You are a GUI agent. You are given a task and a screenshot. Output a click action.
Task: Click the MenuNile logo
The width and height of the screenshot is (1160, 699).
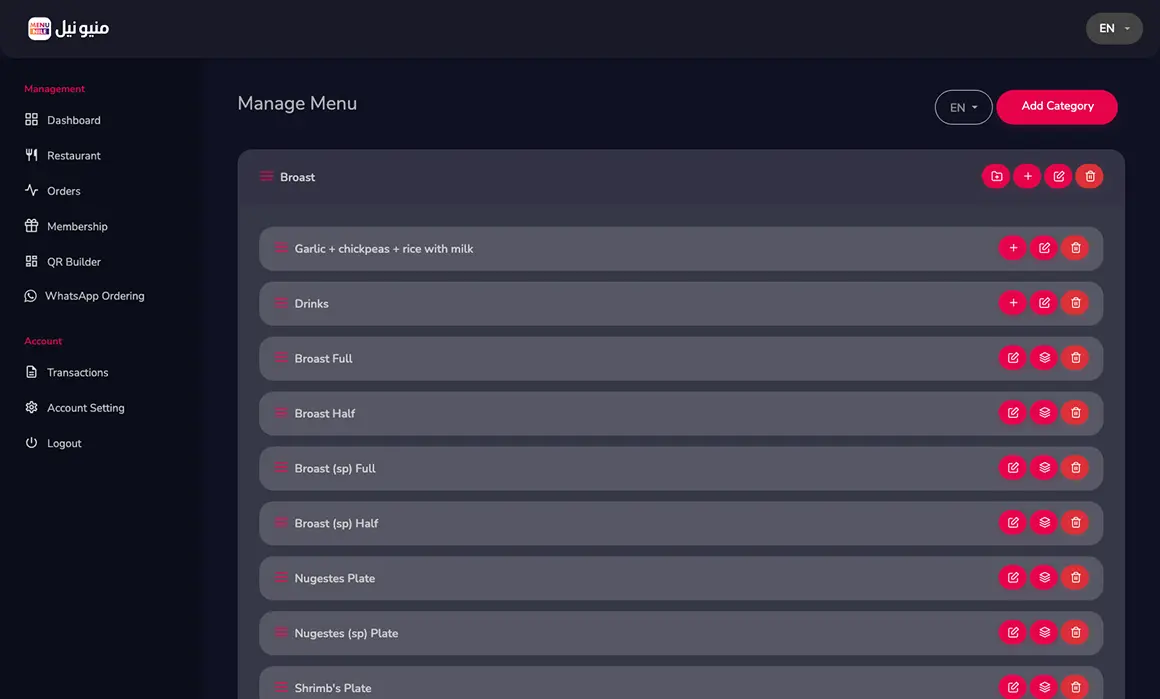coord(68,29)
